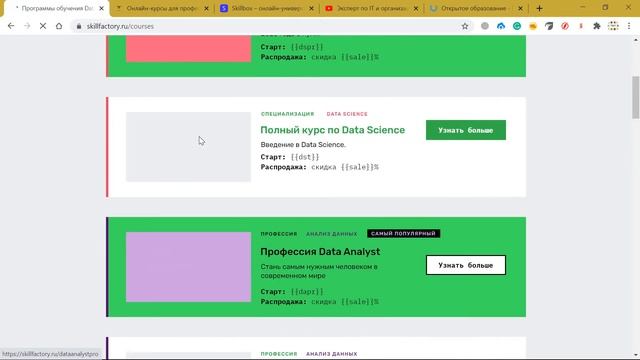The width and height of the screenshot is (640, 360).
Task: Click the yellow extension icon
Action: coord(533,26)
